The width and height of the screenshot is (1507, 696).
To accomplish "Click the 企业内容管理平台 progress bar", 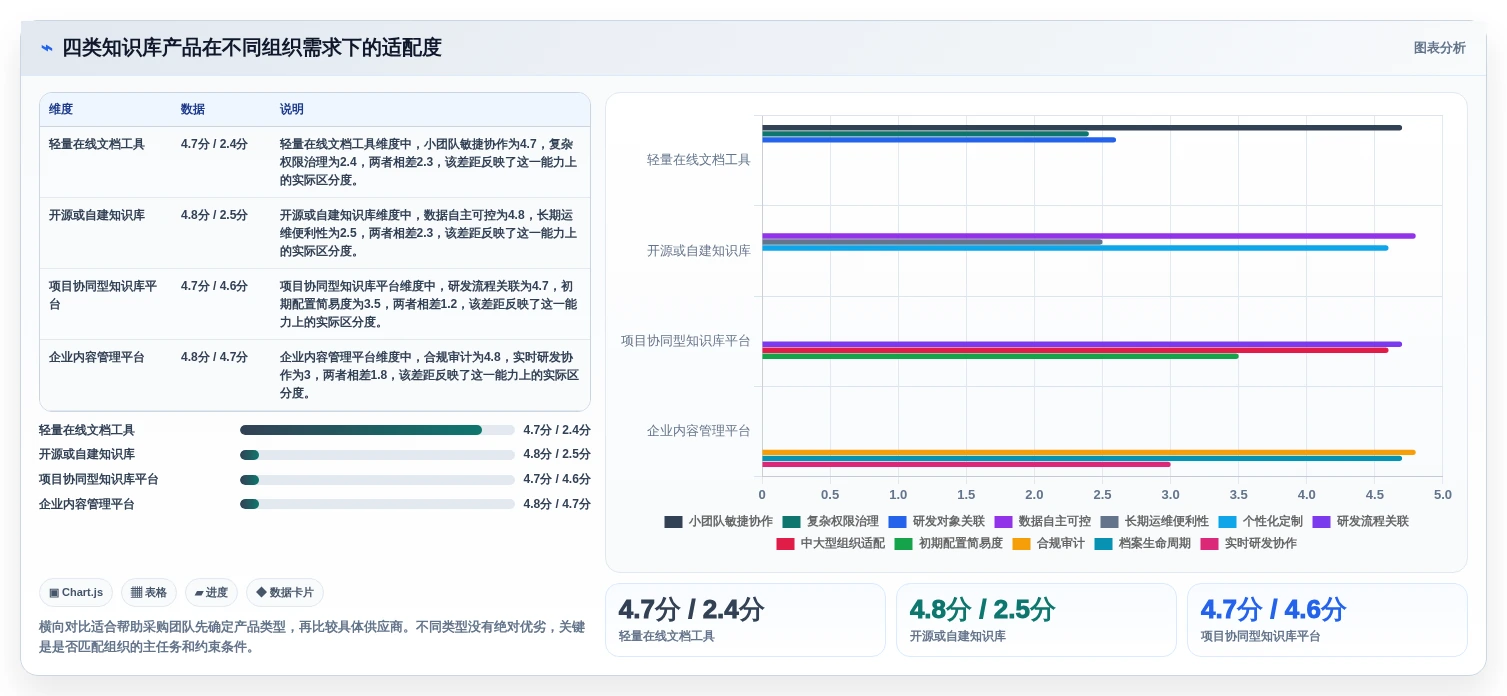I will (377, 504).
